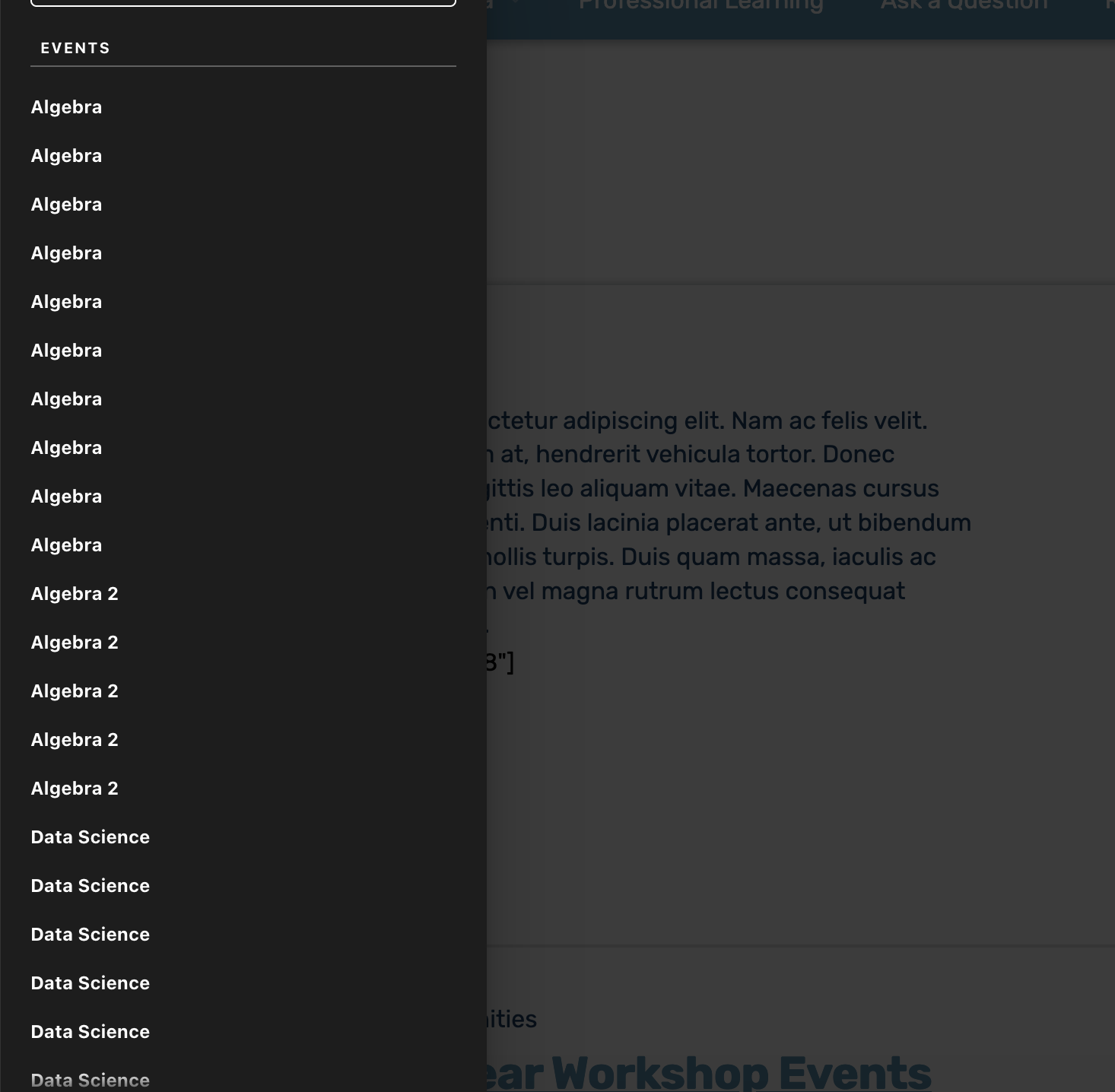Open the Professional Learning nav item
The height and width of the screenshot is (1092, 1115).
(700, 6)
